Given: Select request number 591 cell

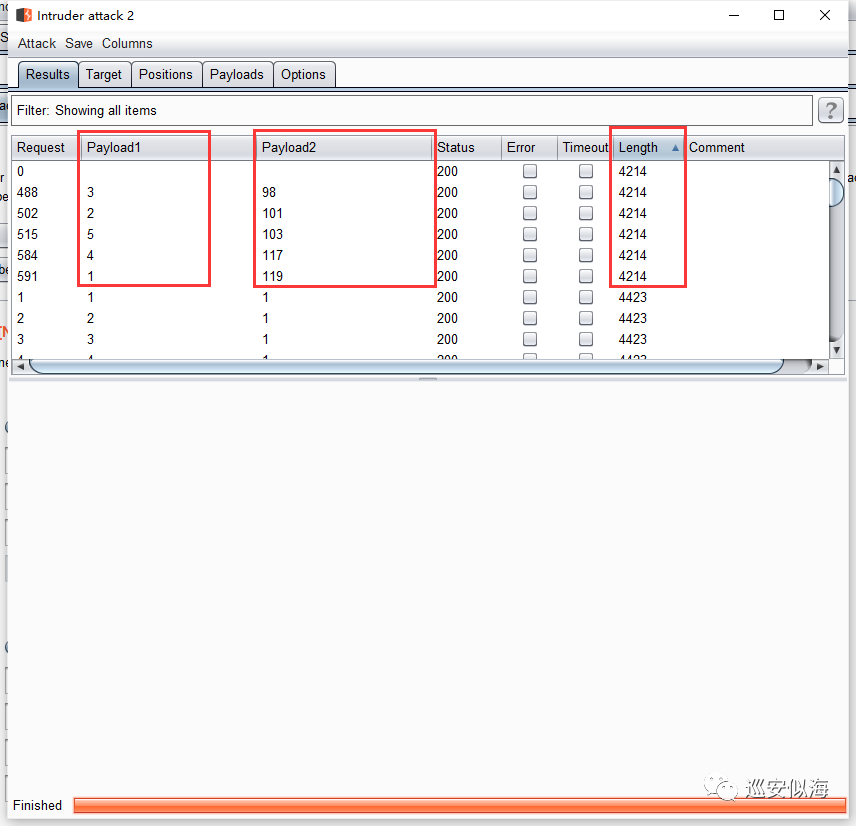Looking at the screenshot, I should (x=27, y=276).
